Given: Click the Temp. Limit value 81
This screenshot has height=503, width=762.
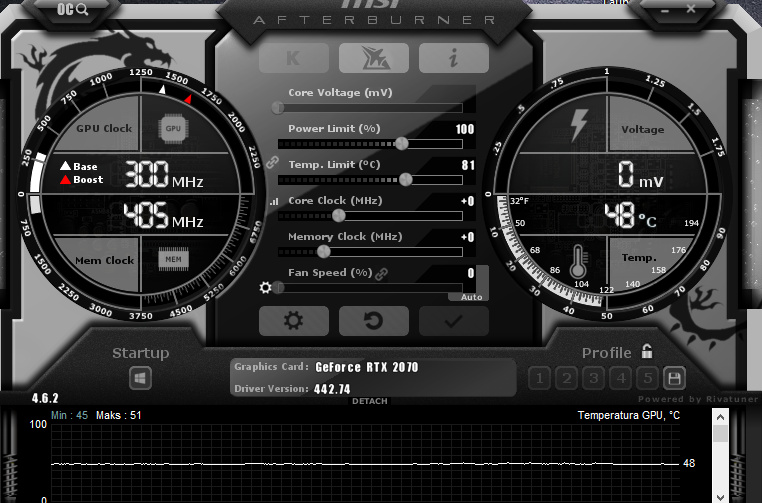Looking at the screenshot, I should pyautogui.click(x=468, y=165).
